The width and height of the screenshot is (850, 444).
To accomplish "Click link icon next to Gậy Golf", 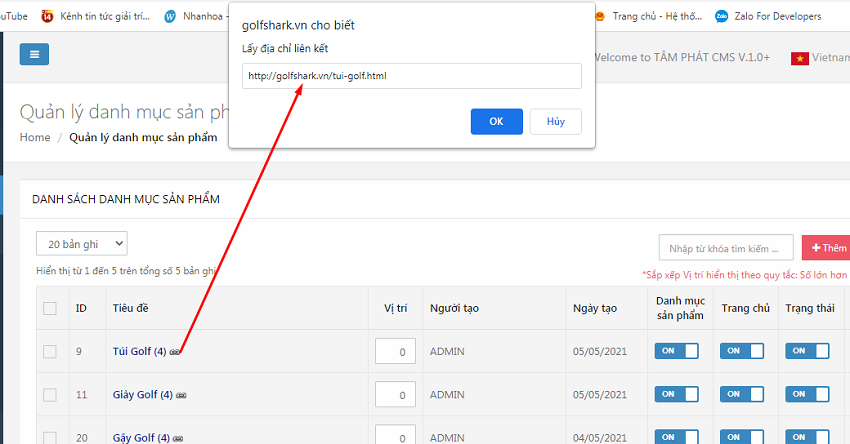I will [x=178, y=438].
